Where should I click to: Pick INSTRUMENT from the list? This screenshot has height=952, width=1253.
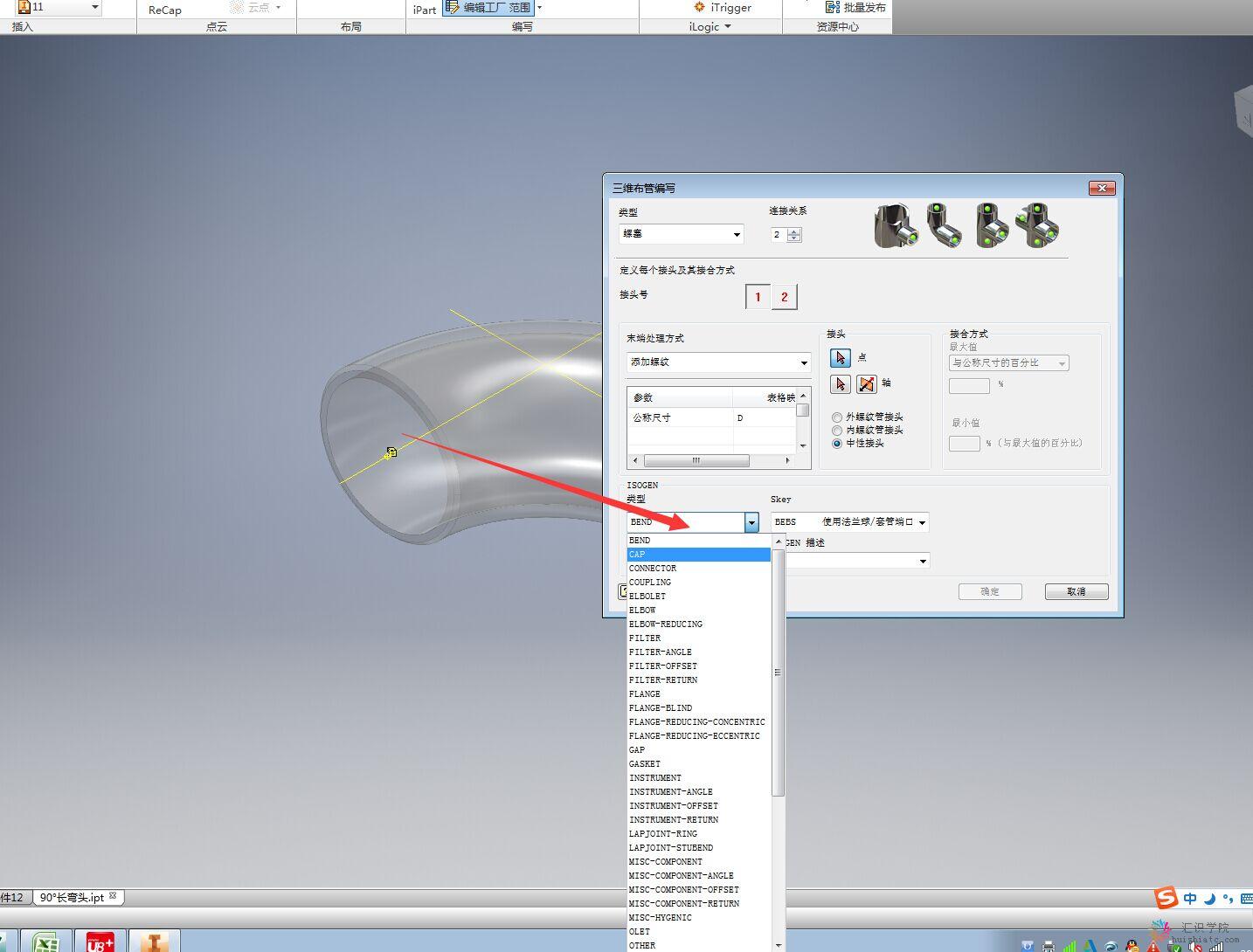(x=699, y=778)
